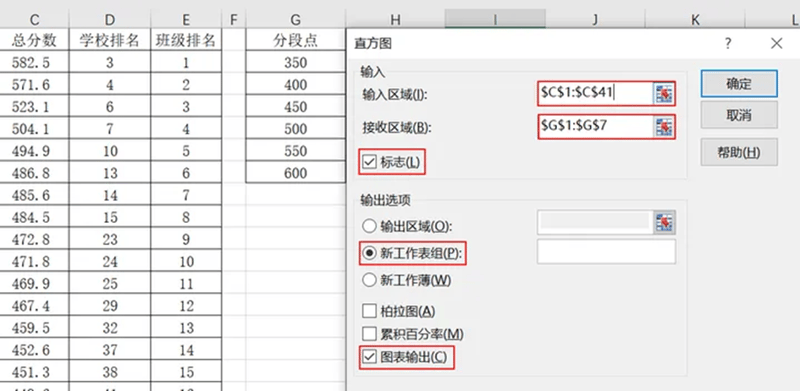
Task: Click the 接收区域 input field
Action: click(596, 127)
